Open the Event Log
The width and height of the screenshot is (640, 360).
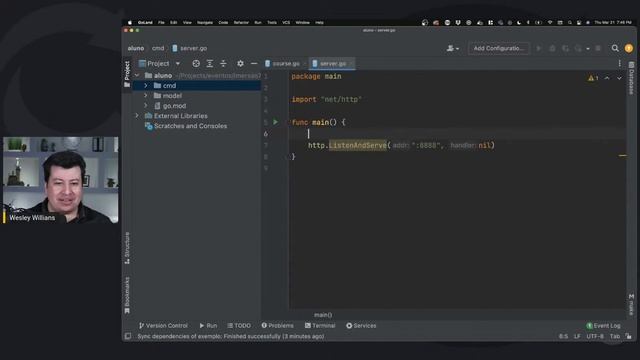pos(603,326)
